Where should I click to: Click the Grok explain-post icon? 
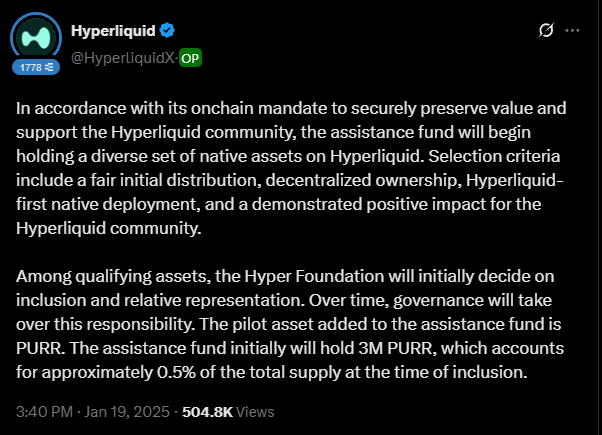click(546, 30)
